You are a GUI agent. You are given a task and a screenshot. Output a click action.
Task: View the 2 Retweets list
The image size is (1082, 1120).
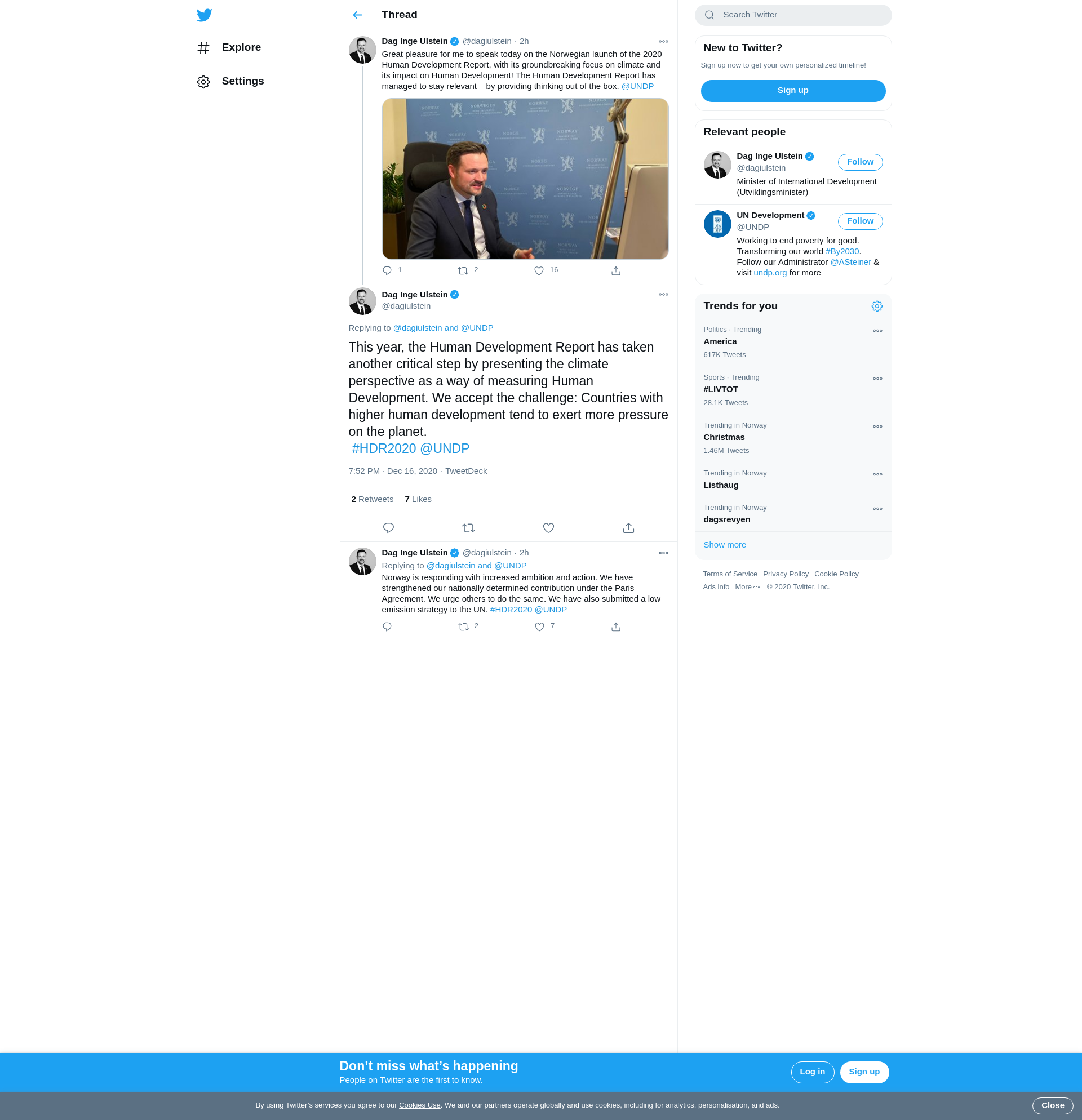click(372, 499)
